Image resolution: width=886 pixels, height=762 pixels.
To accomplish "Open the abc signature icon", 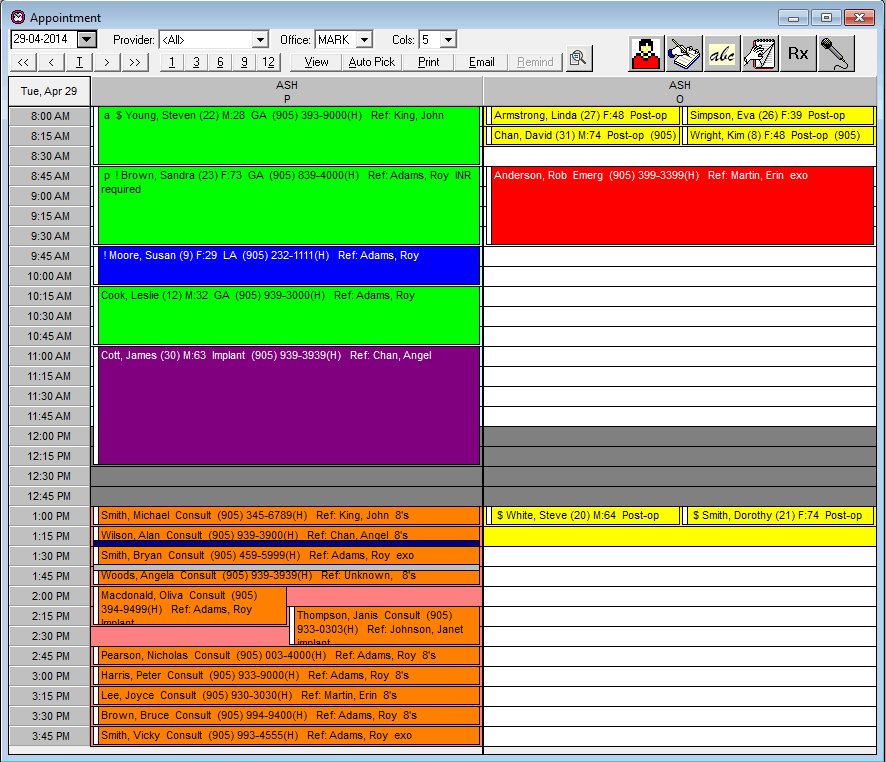I will (x=722, y=54).
